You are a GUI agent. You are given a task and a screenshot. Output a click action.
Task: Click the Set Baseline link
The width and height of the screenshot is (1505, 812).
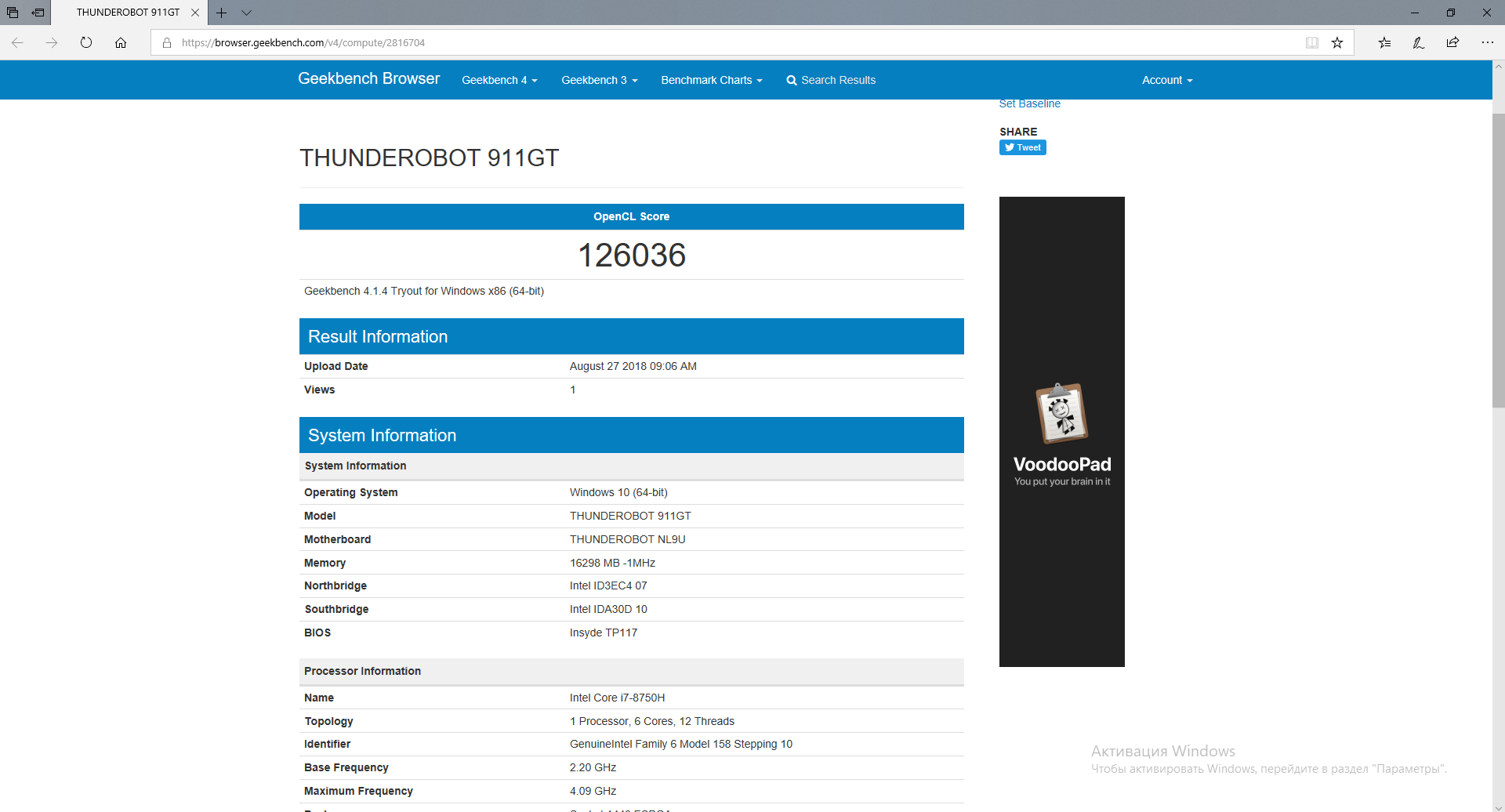tap(1029, 104)
